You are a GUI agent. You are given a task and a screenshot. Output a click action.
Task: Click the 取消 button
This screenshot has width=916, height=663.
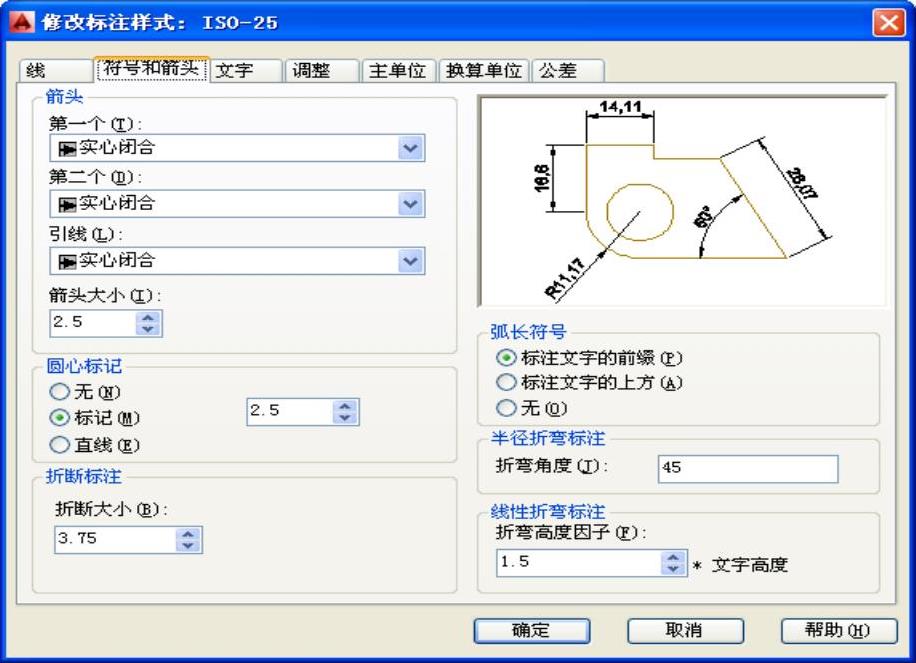tap(685, 631)
